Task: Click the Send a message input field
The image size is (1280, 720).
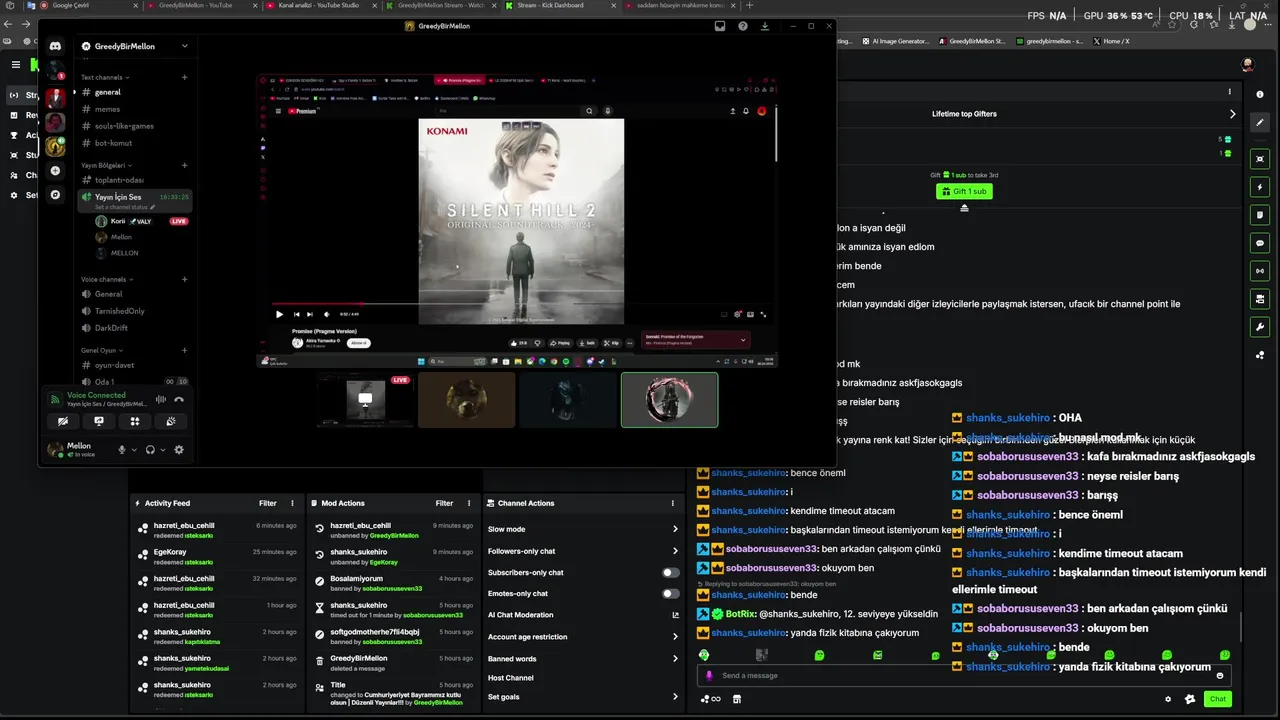Action: click(964, 675)
